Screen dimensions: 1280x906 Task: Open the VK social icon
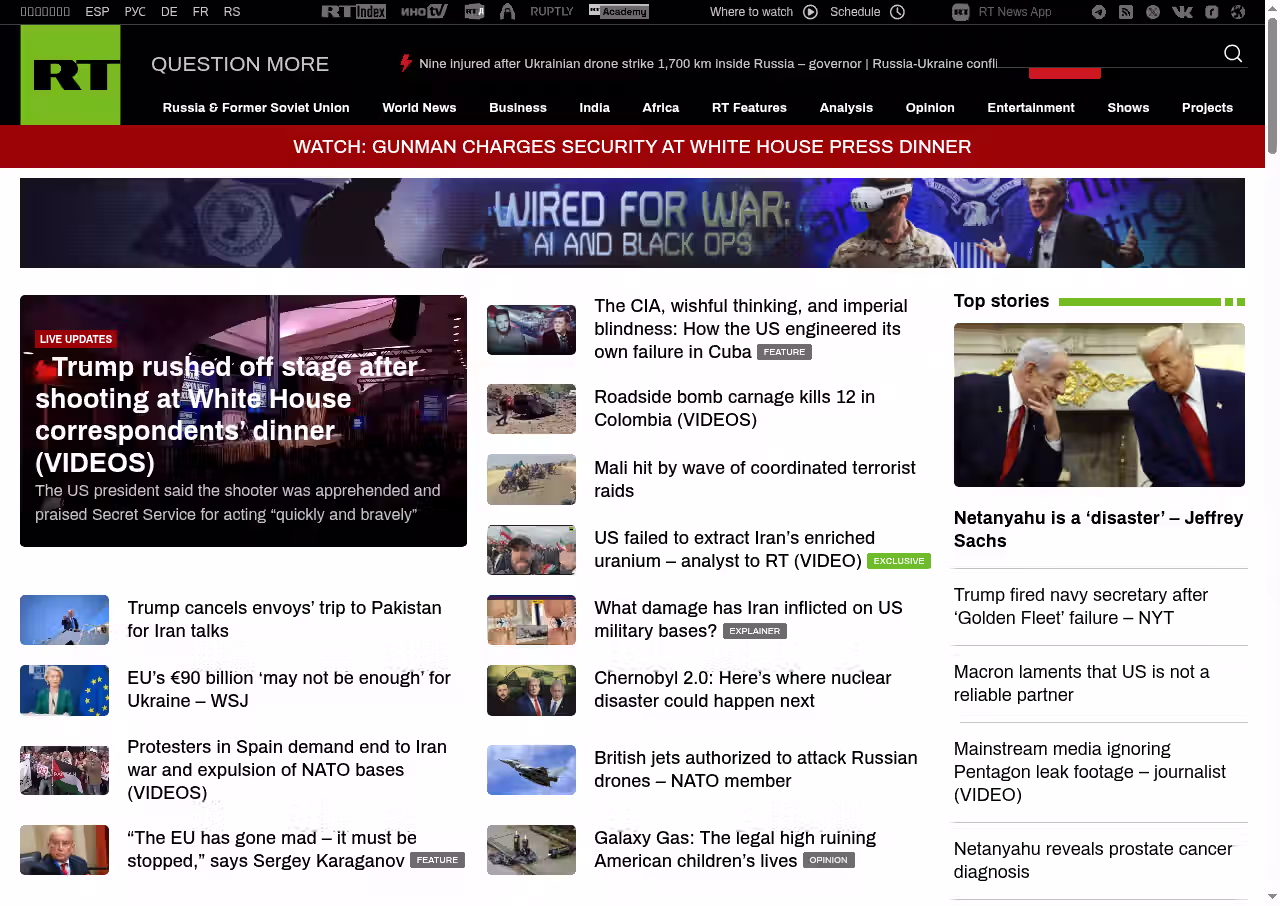(x=1182, y=12)
